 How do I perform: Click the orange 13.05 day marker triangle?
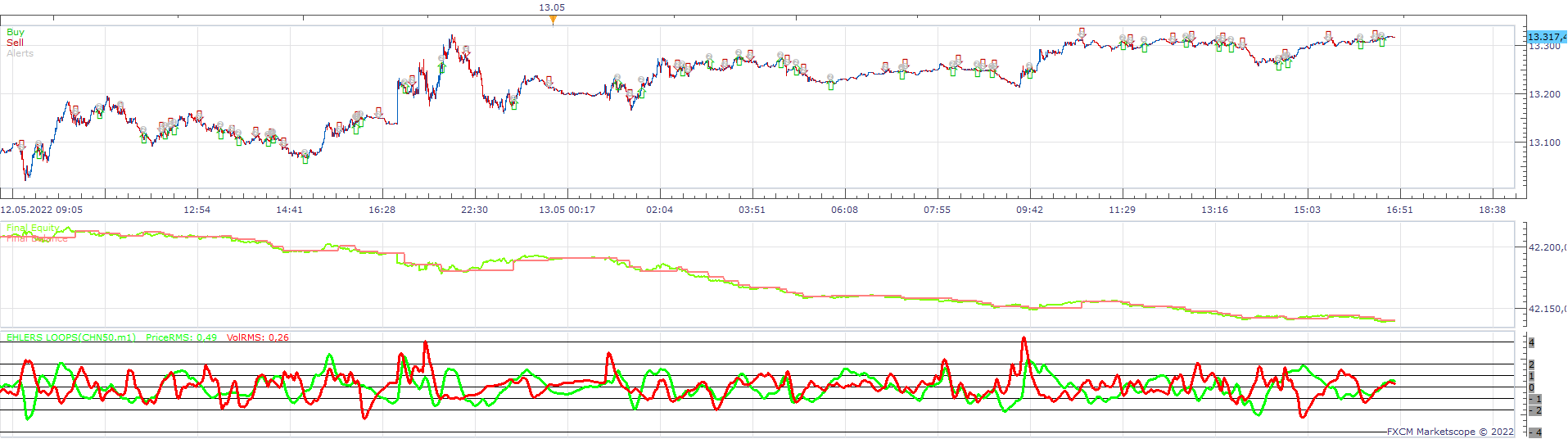click(x=553, y=19)
